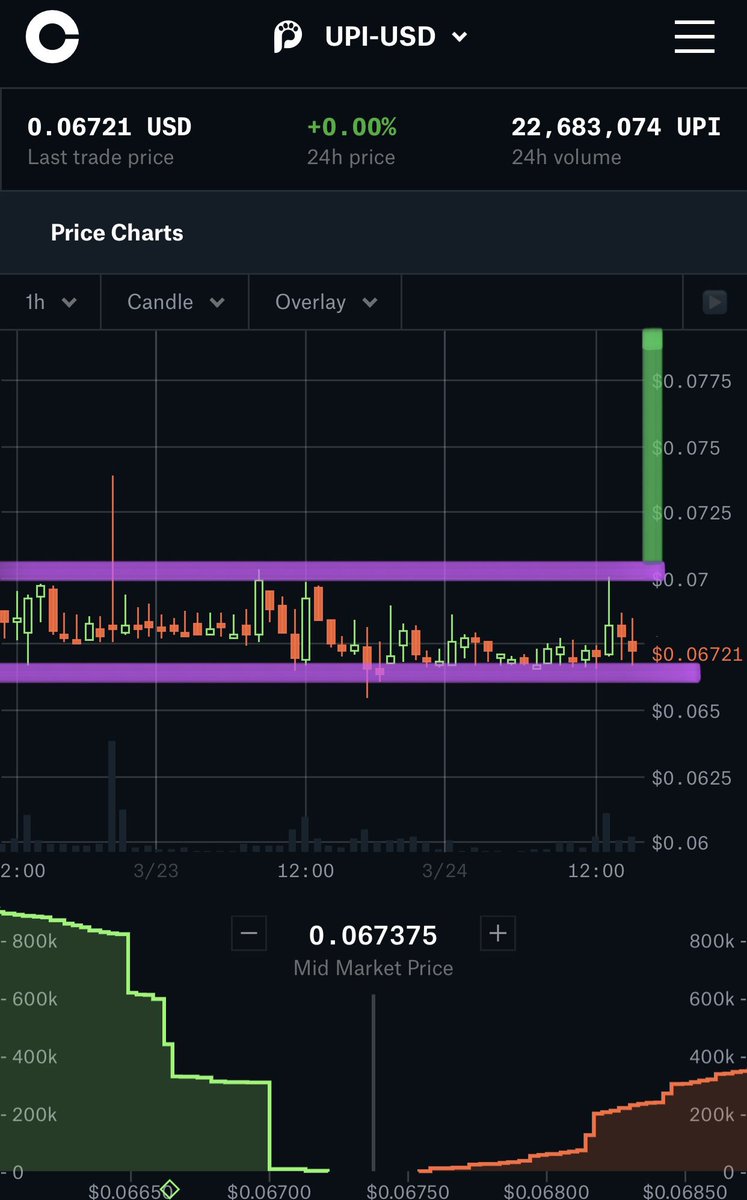Click the 22,683,074 UPI volume

tap(616, 127)
